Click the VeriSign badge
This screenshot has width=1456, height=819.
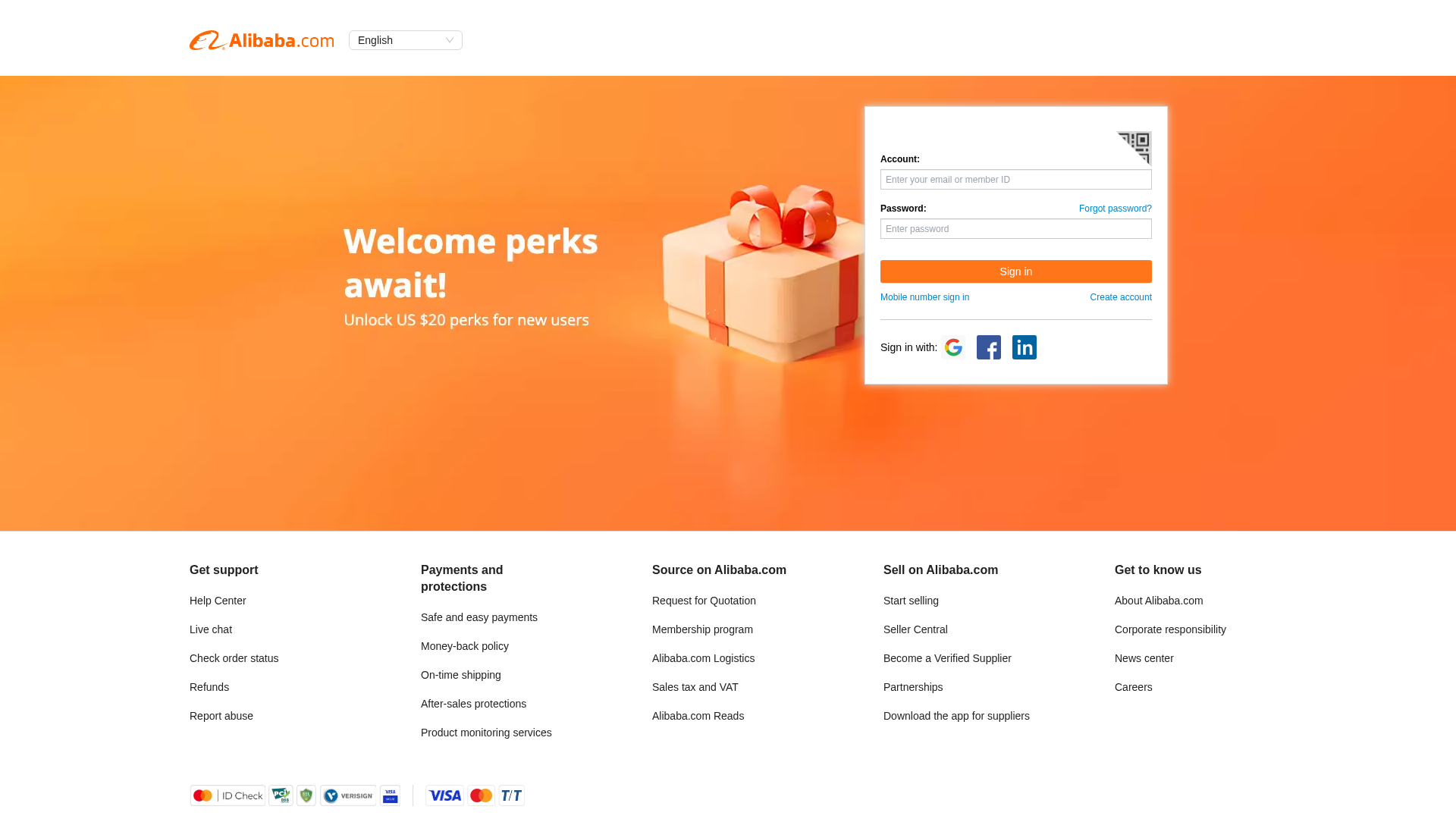(x=348, y=795)
